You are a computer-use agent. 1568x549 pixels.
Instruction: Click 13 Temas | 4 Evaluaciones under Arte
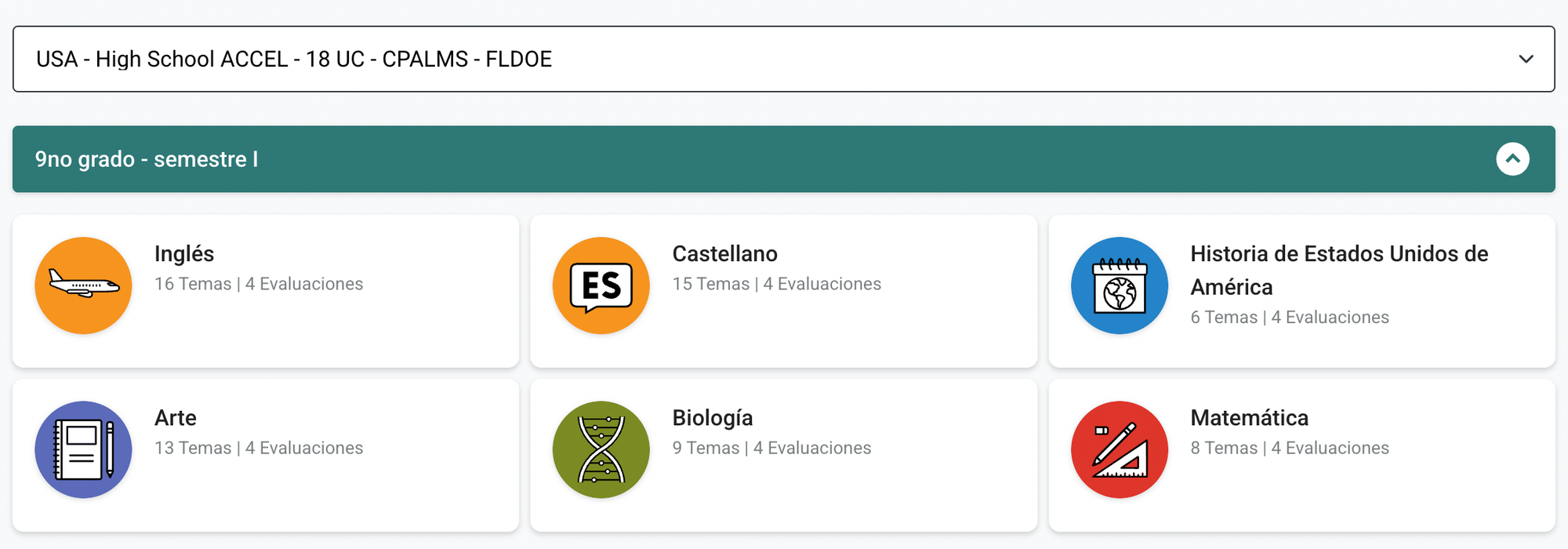259,448
